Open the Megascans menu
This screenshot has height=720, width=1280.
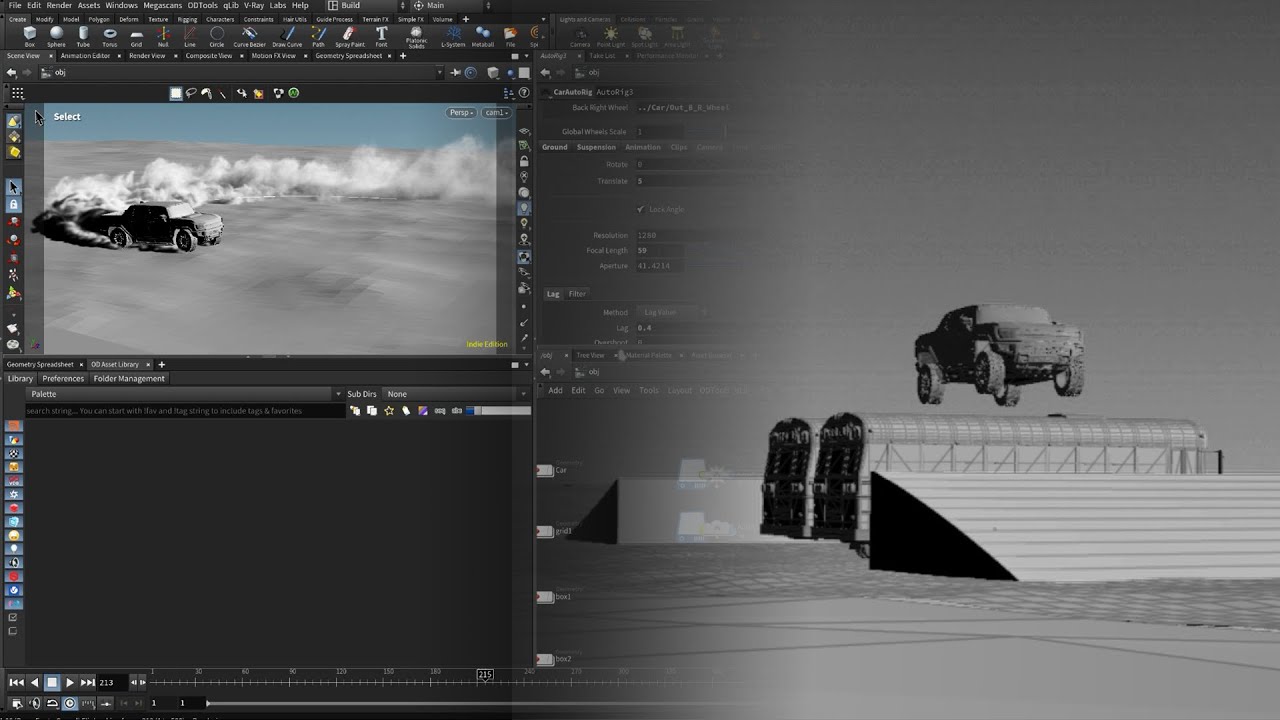tap(163, 5)
